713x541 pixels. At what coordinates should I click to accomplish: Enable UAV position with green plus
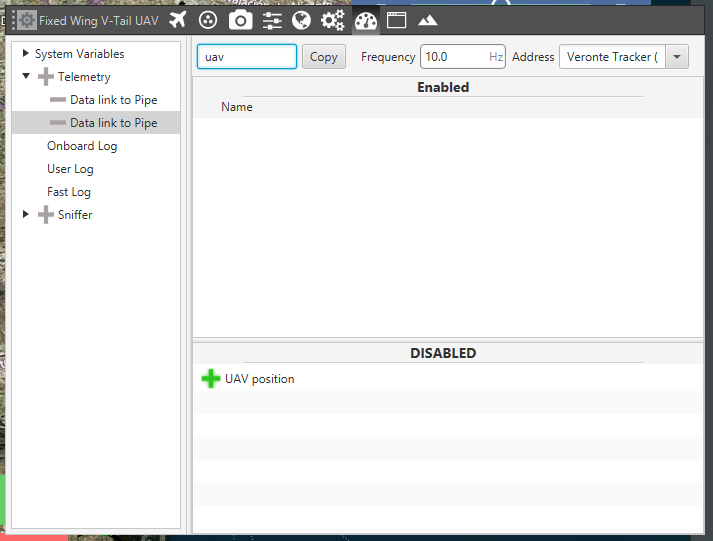pos(211,379)
